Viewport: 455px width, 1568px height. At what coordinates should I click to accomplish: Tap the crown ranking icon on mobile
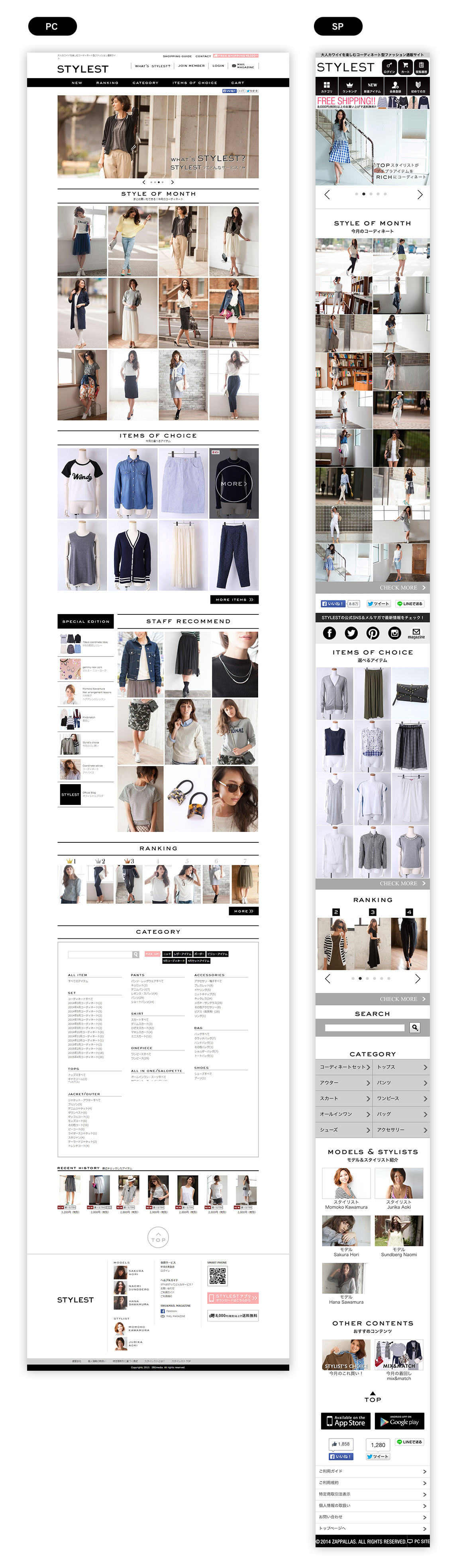[x=349, y=86]
